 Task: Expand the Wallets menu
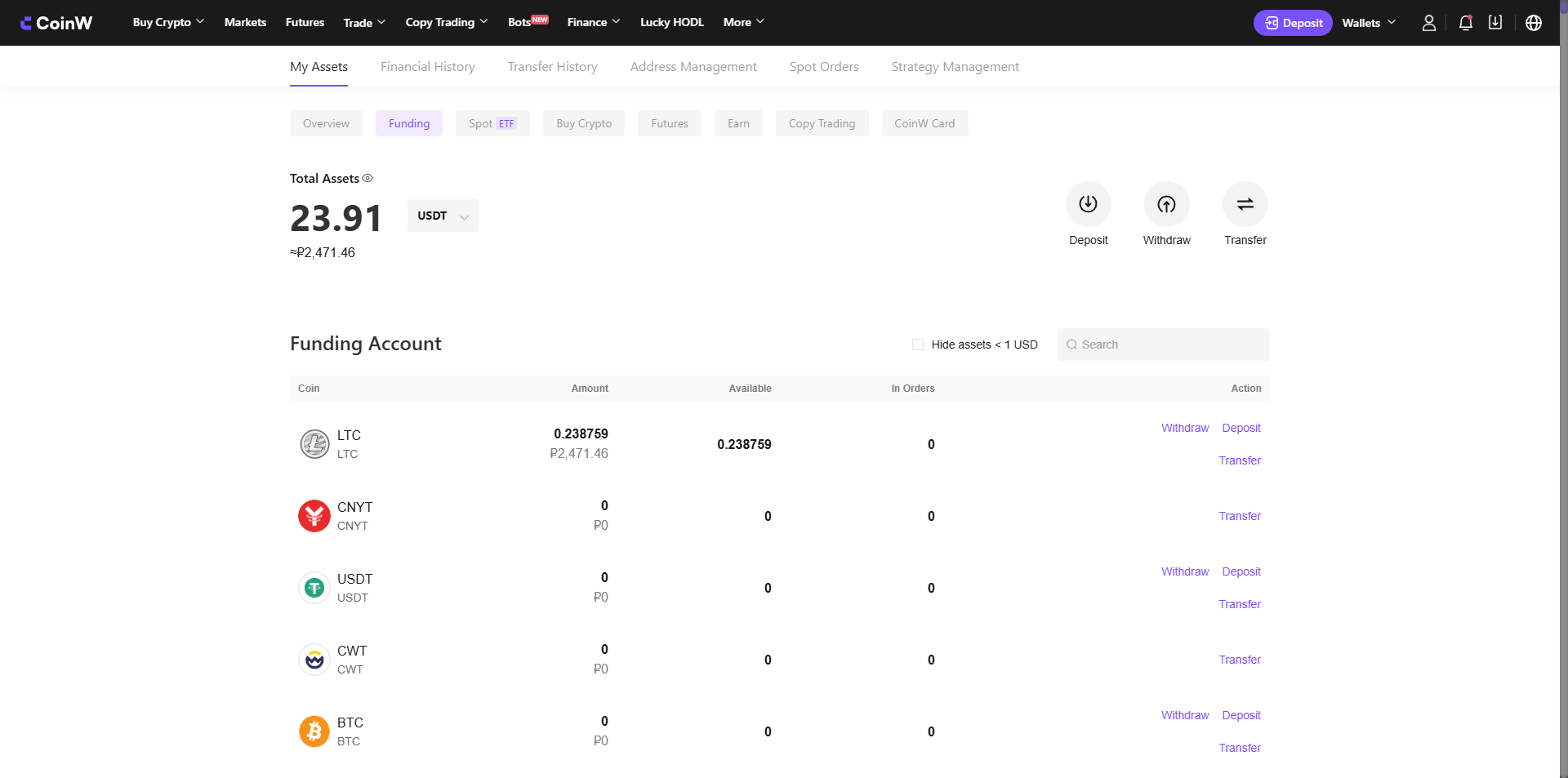1369,23
